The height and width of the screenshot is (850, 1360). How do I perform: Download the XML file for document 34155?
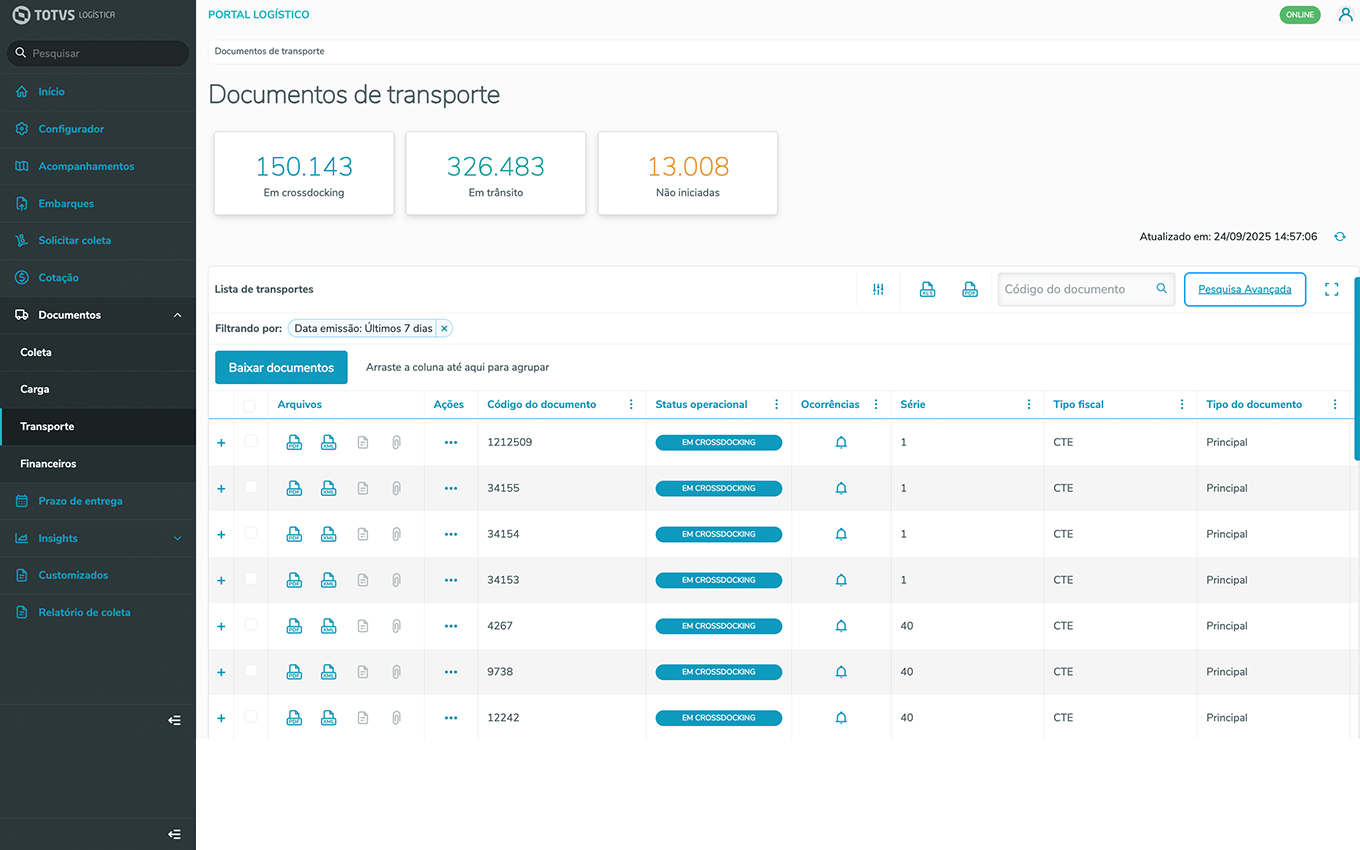pos(328,488)
